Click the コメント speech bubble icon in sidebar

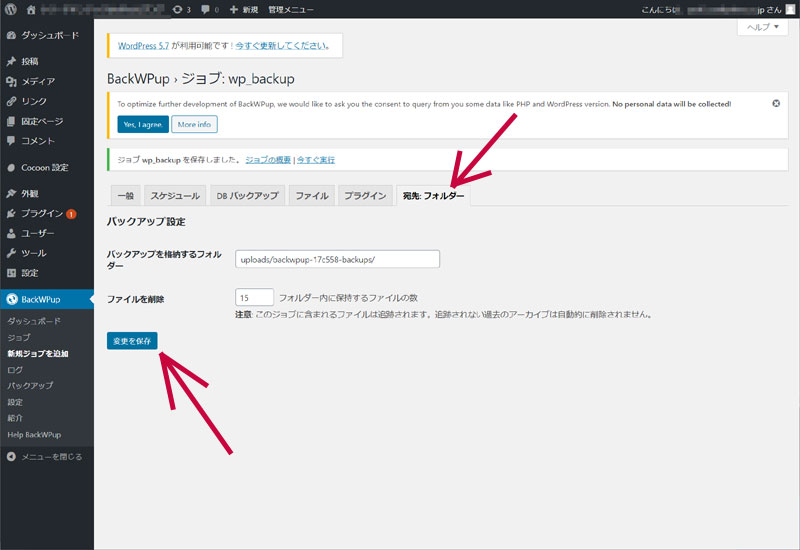(11, 141)
